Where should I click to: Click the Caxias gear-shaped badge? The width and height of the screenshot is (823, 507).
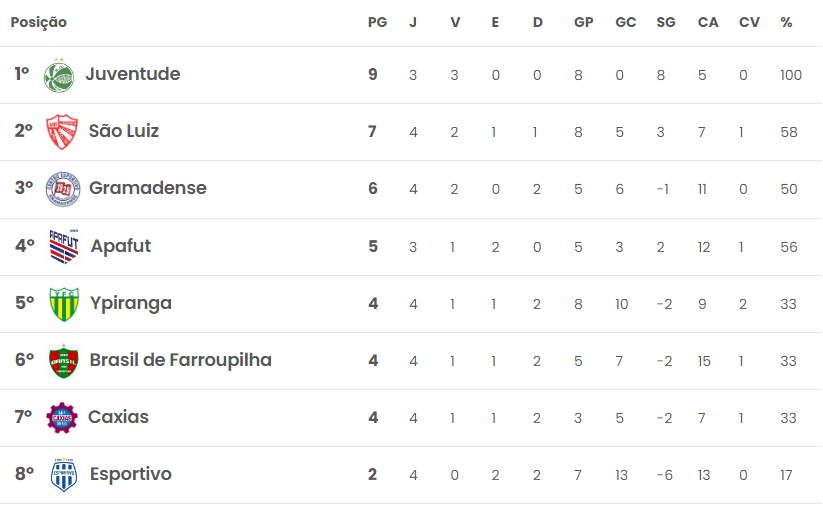pyautogui.click(x=62, y=418)
